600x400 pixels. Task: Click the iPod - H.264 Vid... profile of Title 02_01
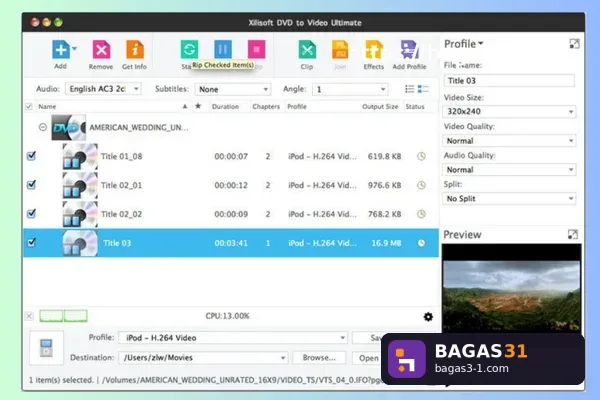(322, 185)
